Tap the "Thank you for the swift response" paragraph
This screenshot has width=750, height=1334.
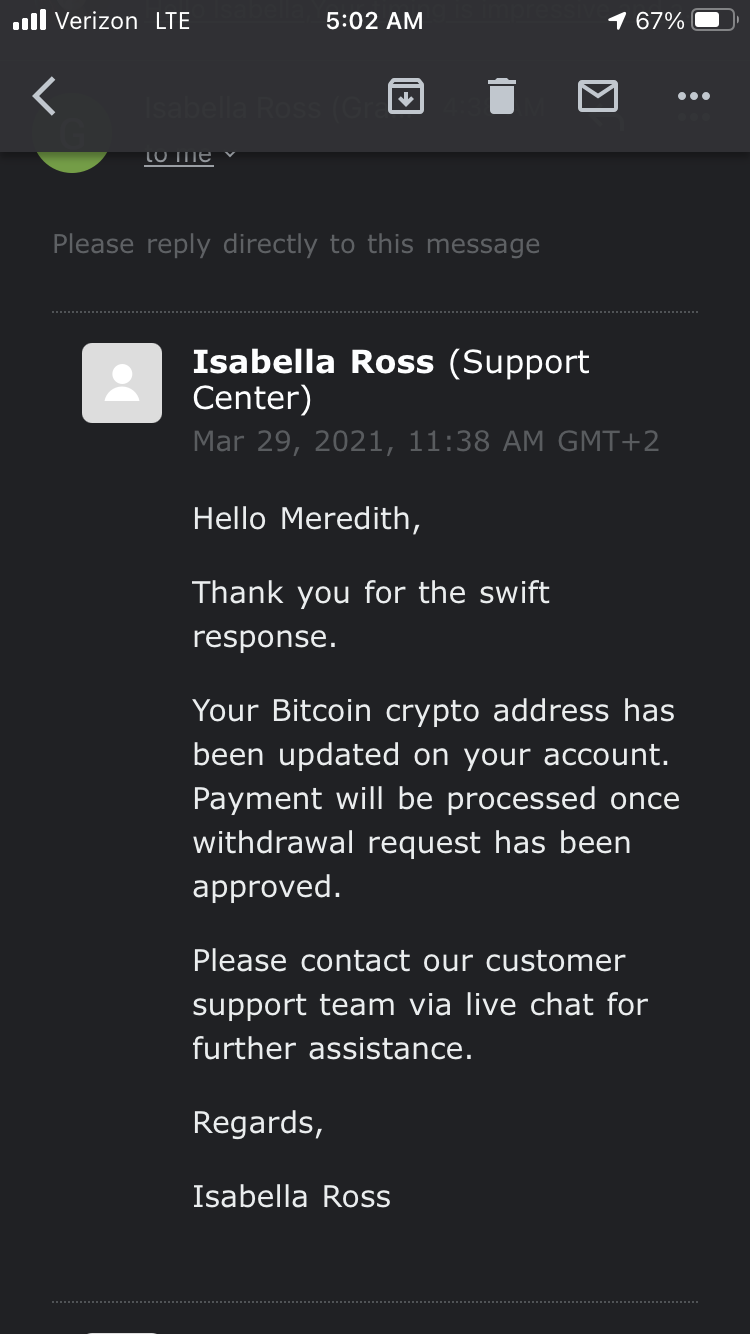(x=371, y=614)
